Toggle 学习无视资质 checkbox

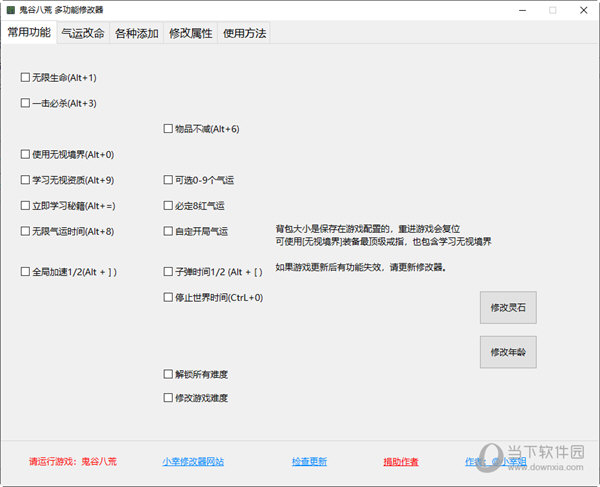[x=25, y=180]
